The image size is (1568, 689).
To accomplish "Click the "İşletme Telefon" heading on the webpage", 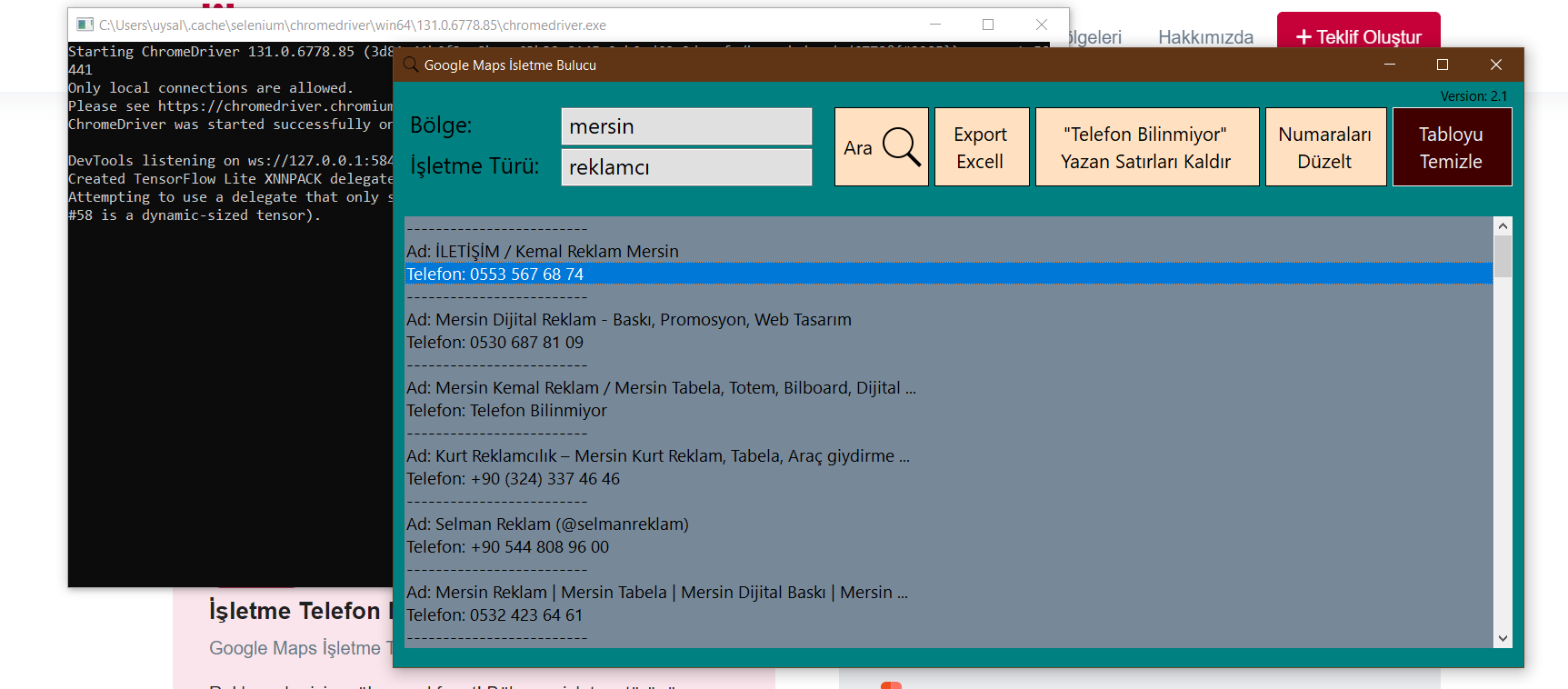I will tap(295, 611).
